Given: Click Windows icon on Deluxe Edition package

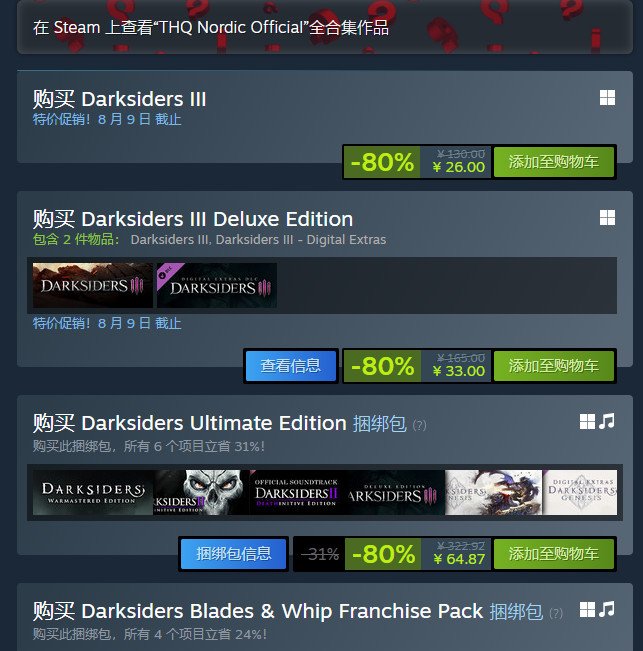Looking at the screenshot, I should pos(607,218).
